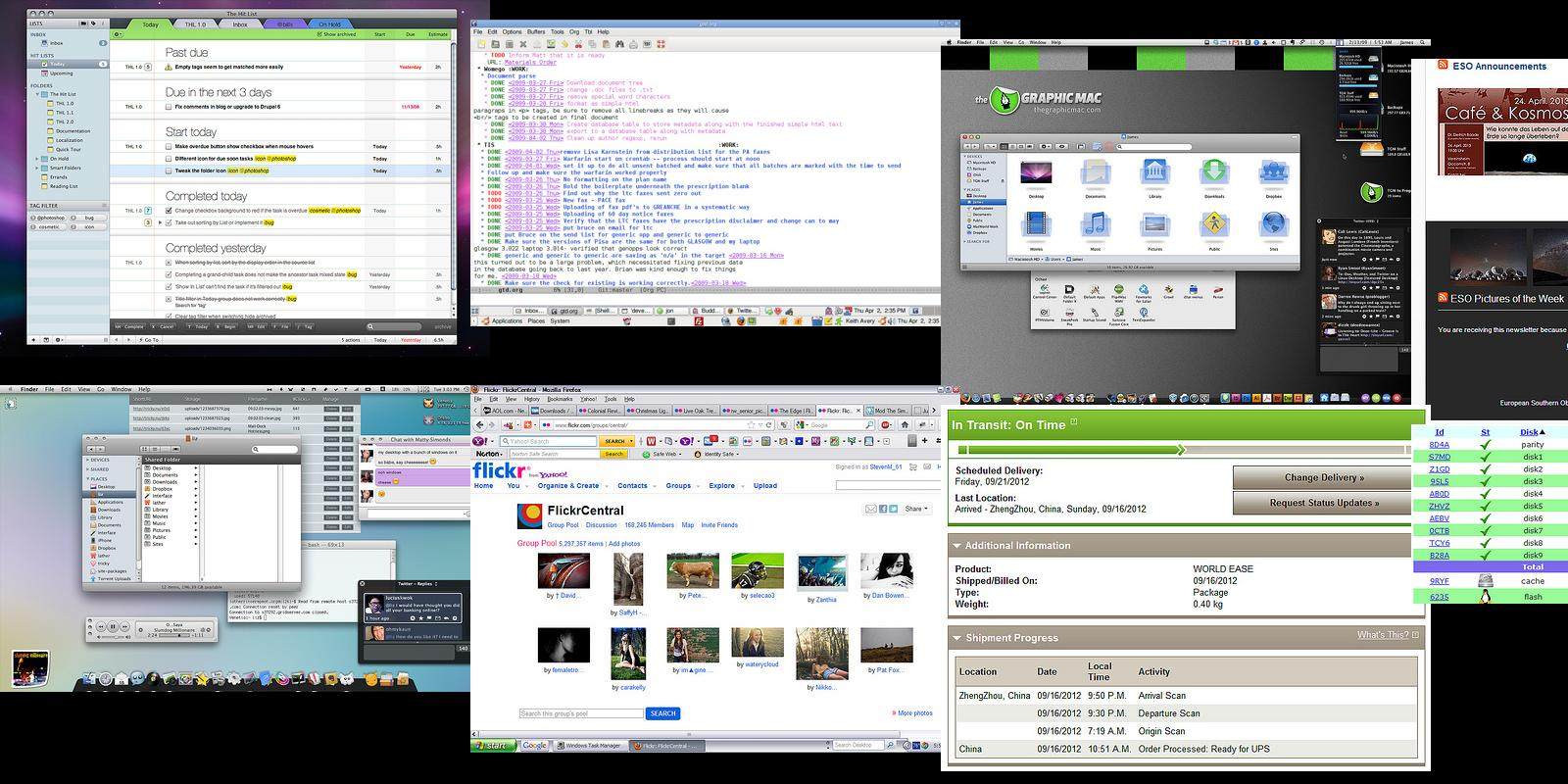Uncheck the Change checkbox background task

click(169, 211)
